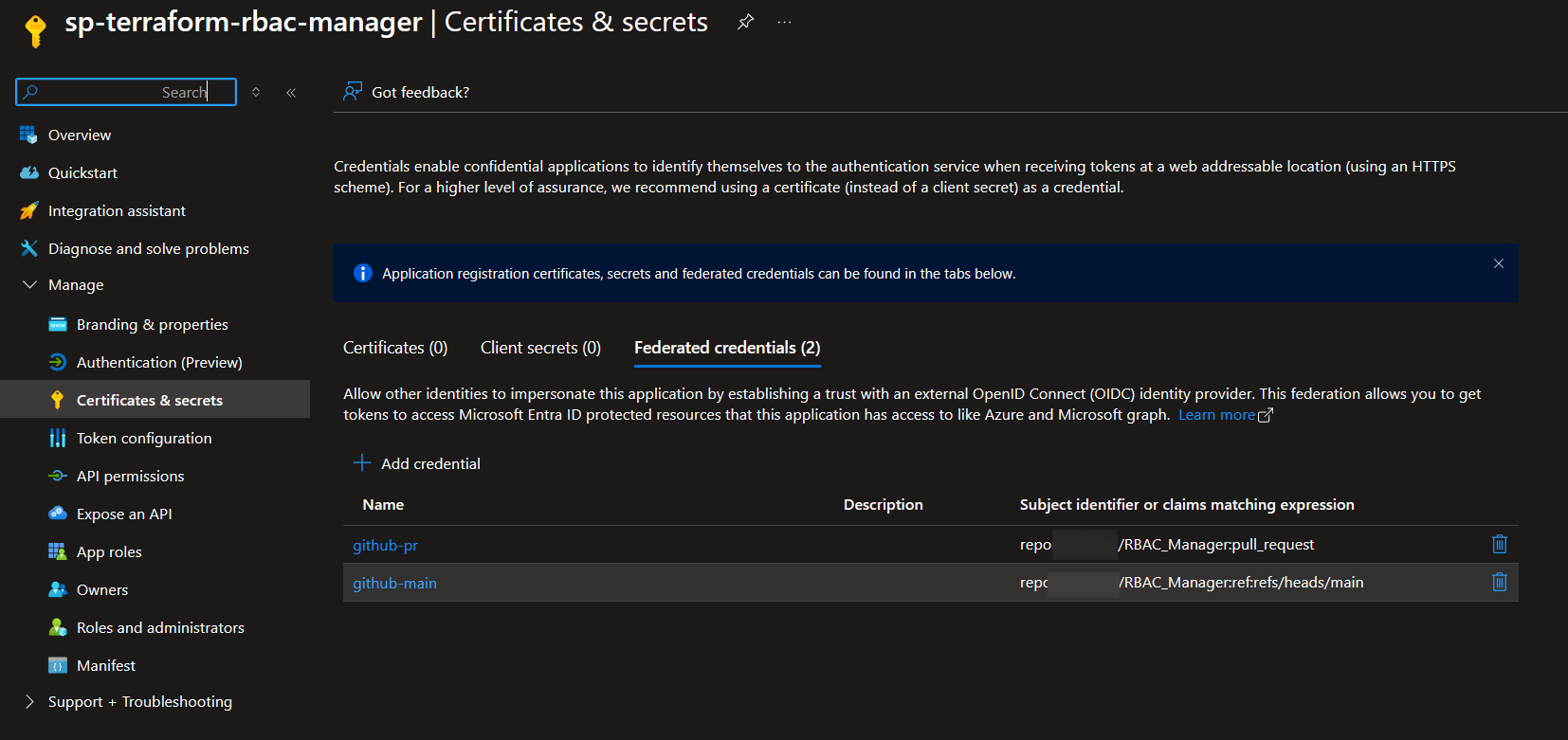Click the Description column header

[x=883, y=504]
